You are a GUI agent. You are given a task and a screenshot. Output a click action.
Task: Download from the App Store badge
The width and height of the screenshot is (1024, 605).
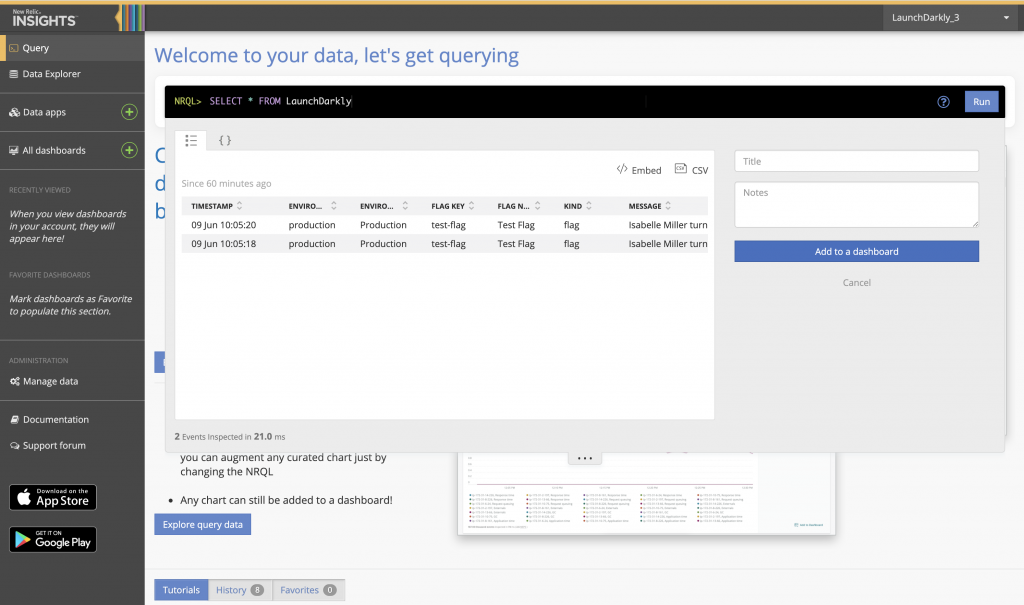[53, 497]
